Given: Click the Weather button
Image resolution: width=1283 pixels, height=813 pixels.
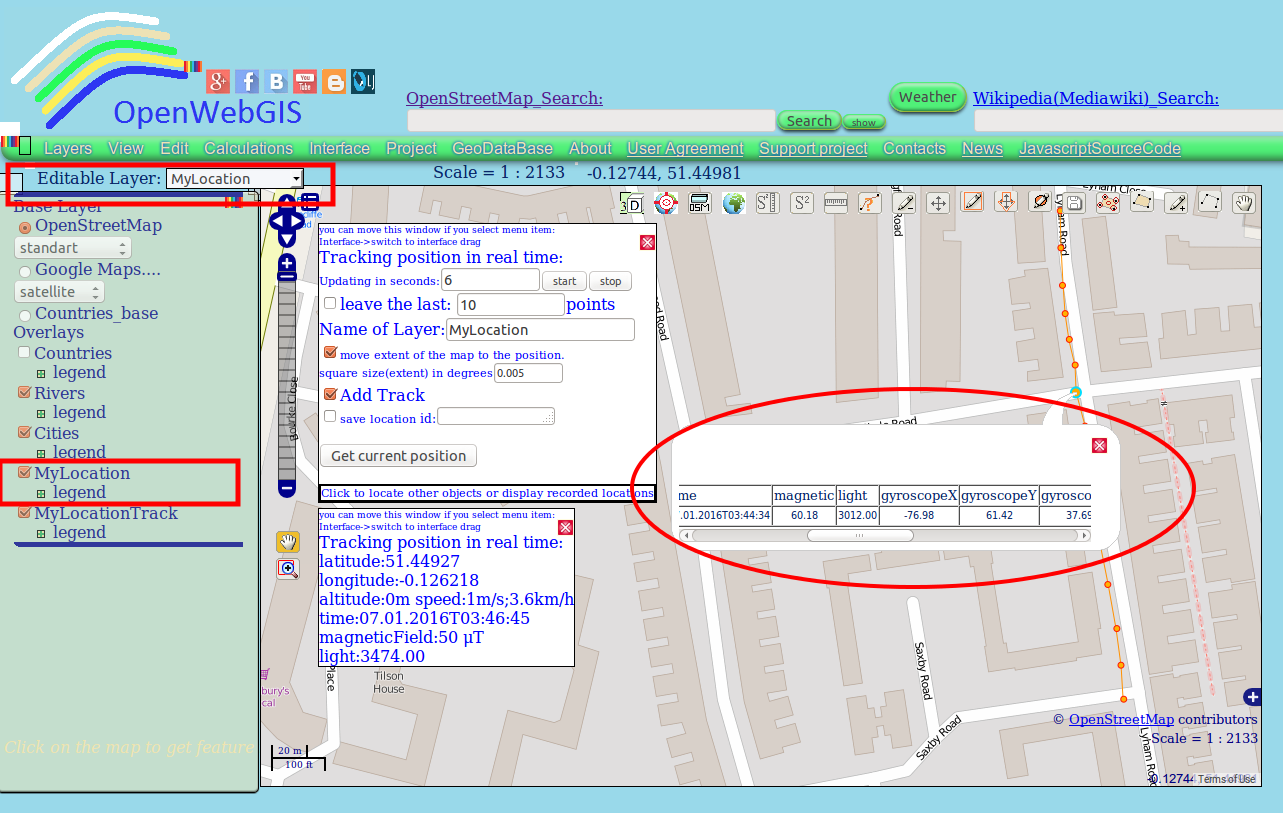Looking at the screenshot, I should click(927, 97).
